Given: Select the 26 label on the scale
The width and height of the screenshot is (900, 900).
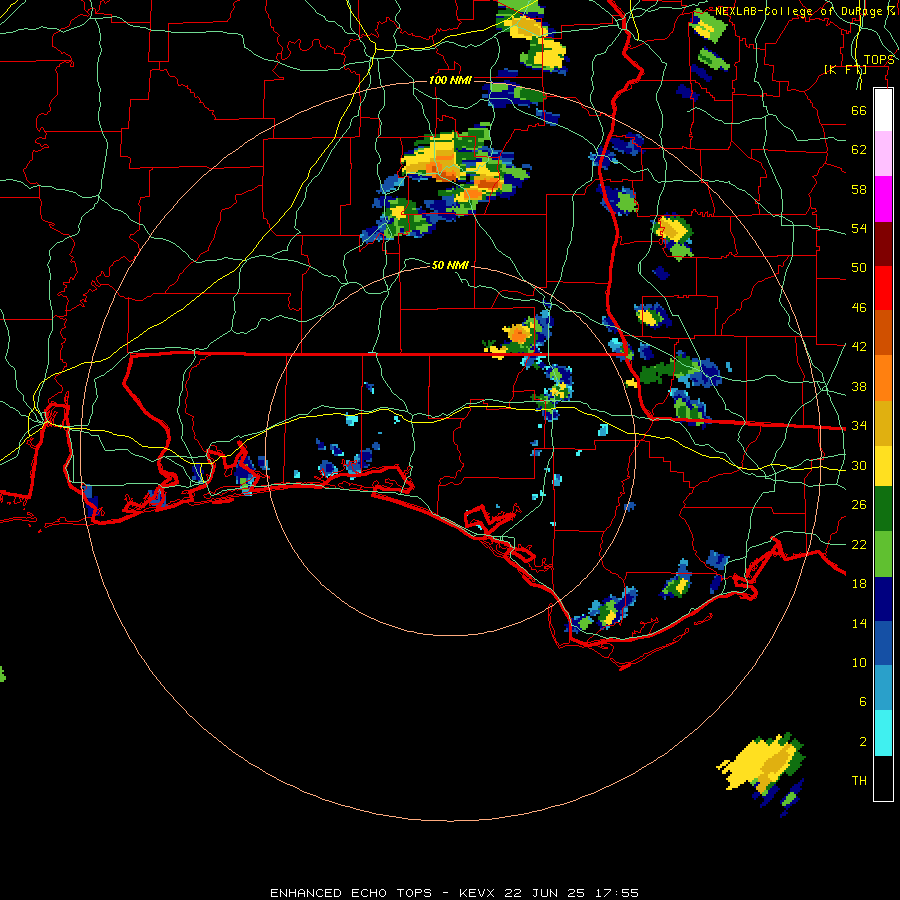Looking at the screenshot, I should (x=859, y=505).
